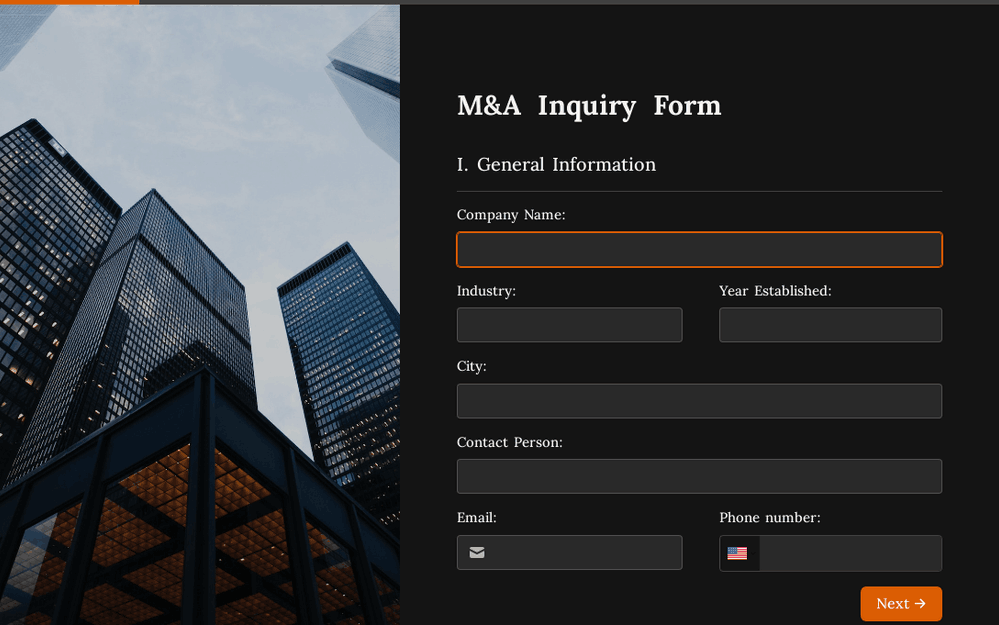Click the 'Company Name:' label

[510, 215]
